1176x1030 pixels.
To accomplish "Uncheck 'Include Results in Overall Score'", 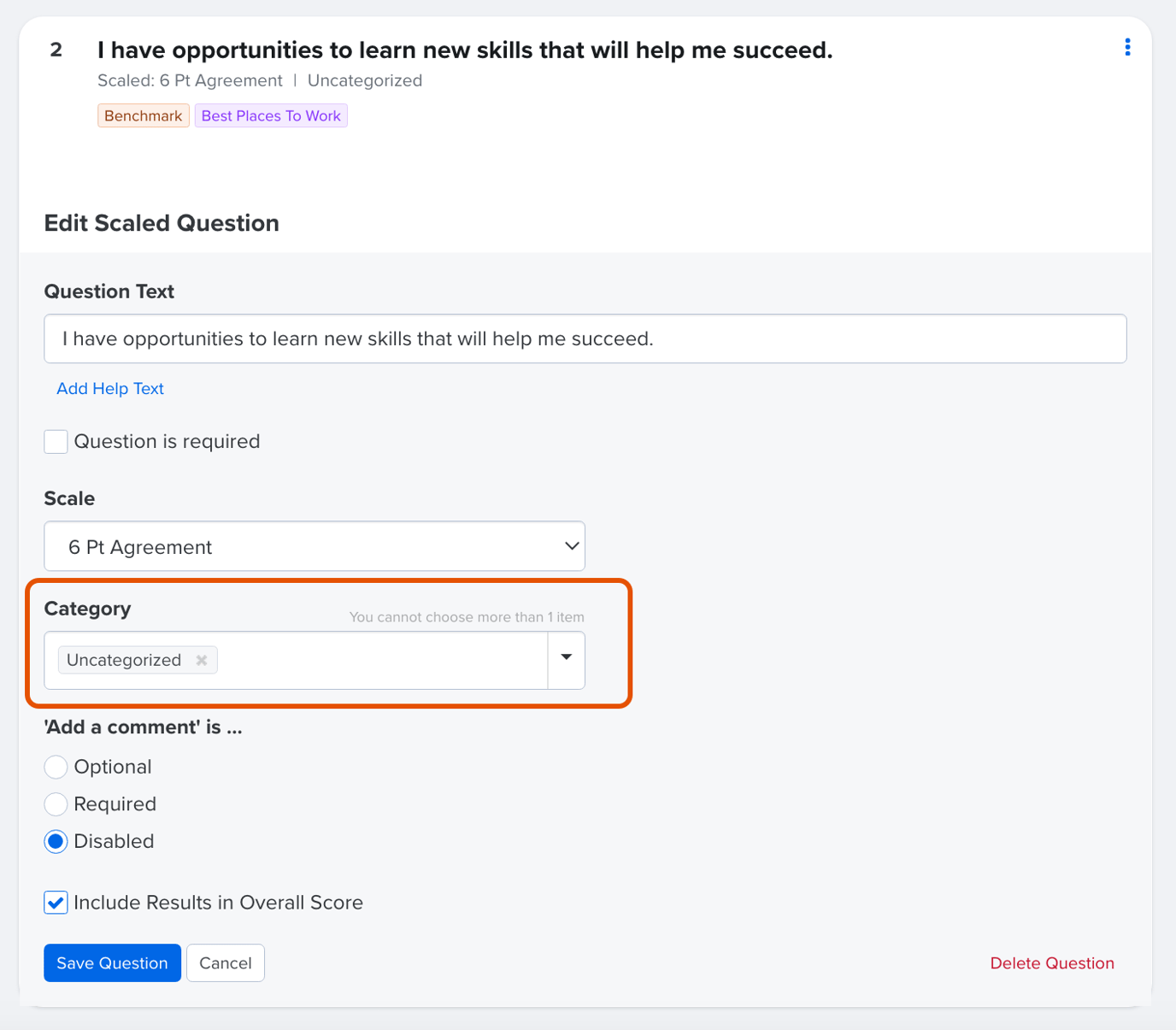I will point(55,902).
